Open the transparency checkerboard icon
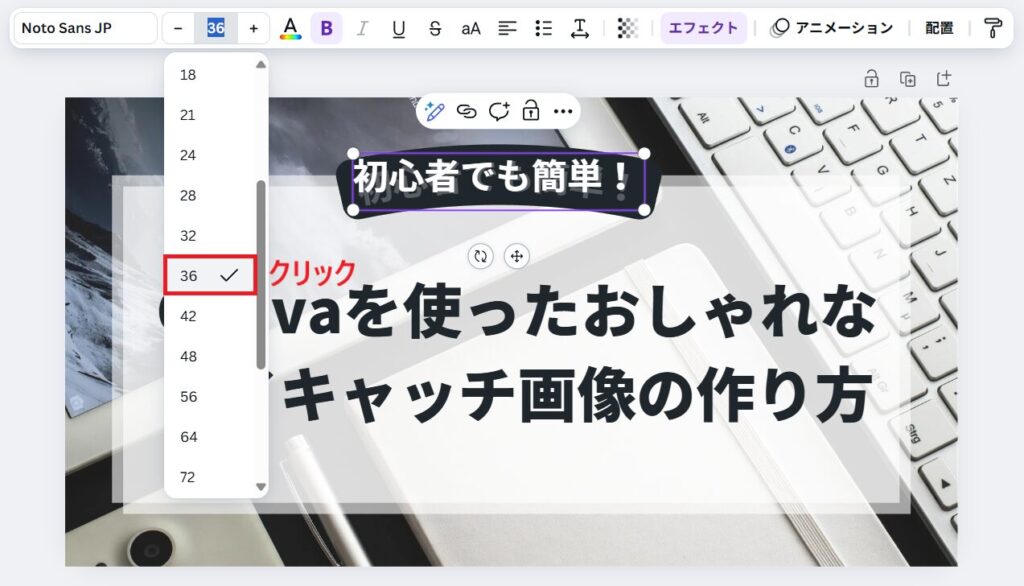Viewport: 1024px width, 586px height. (x=628, y=28)
